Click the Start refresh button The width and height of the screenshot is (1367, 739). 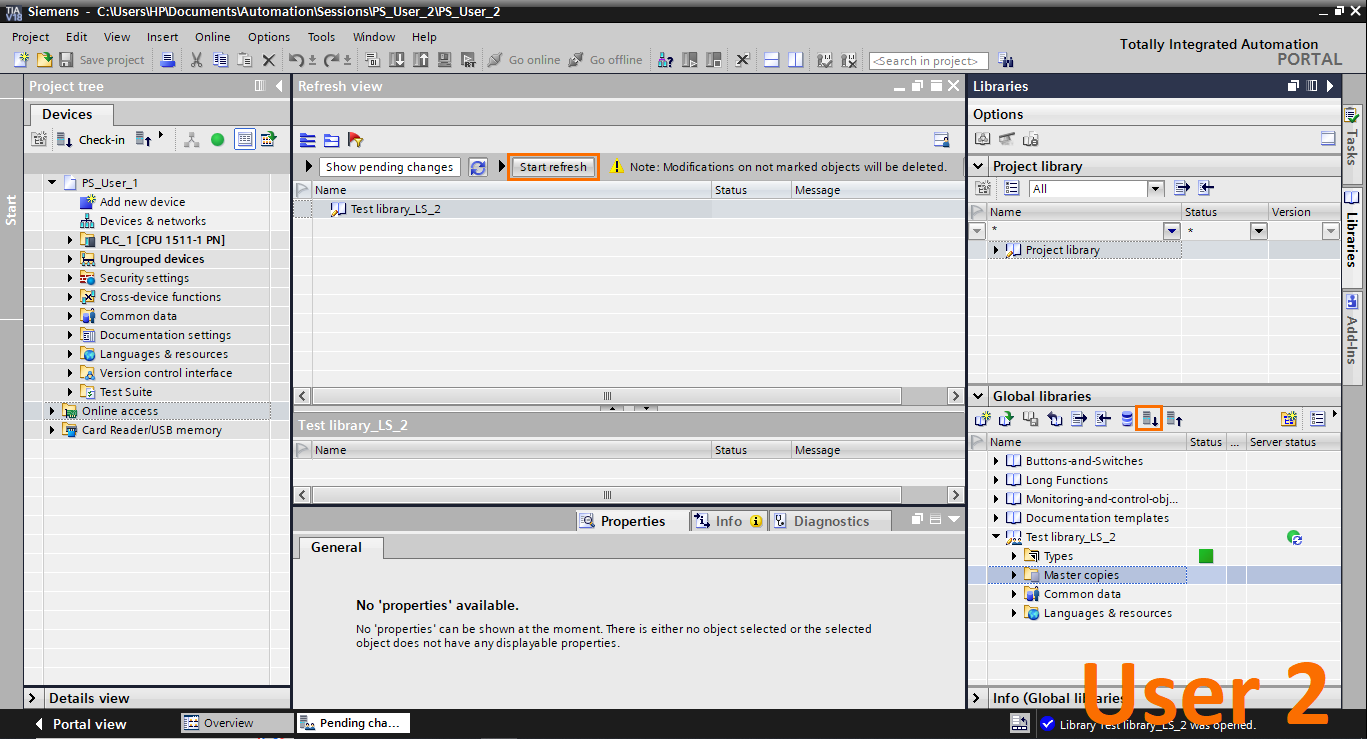pos(553,166)
